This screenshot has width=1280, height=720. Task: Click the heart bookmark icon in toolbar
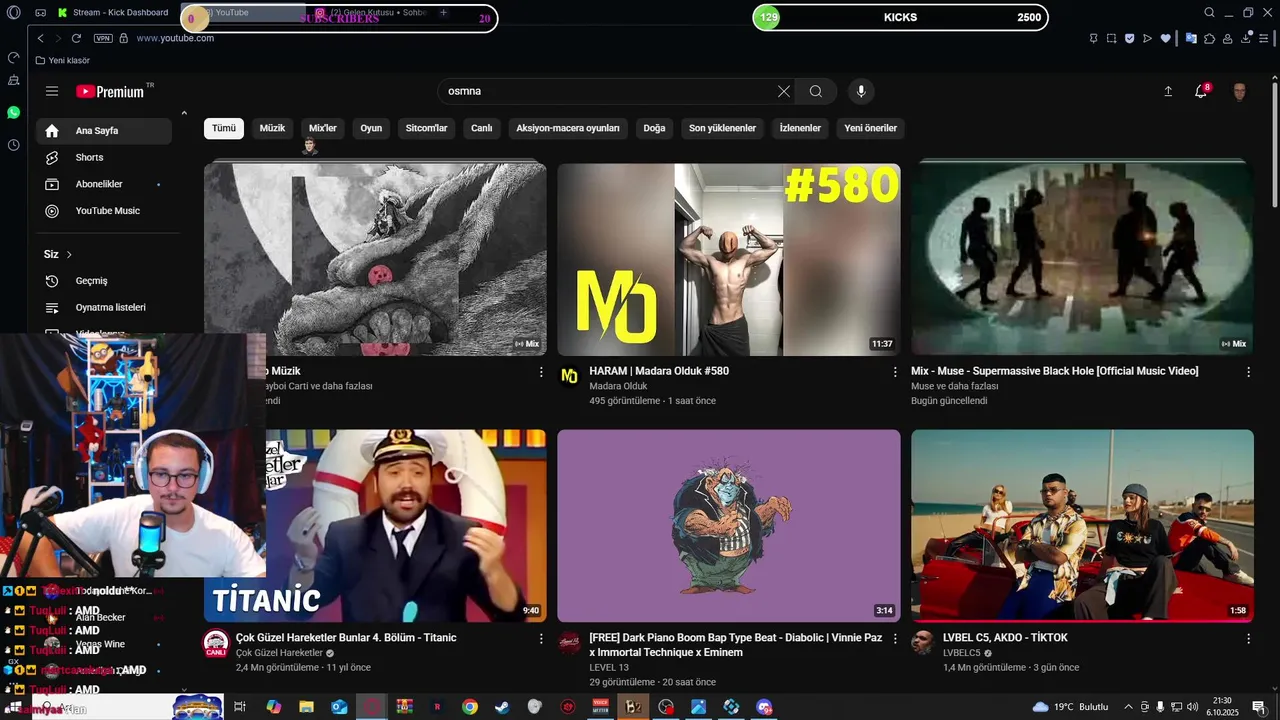(x=1165, y=38)
